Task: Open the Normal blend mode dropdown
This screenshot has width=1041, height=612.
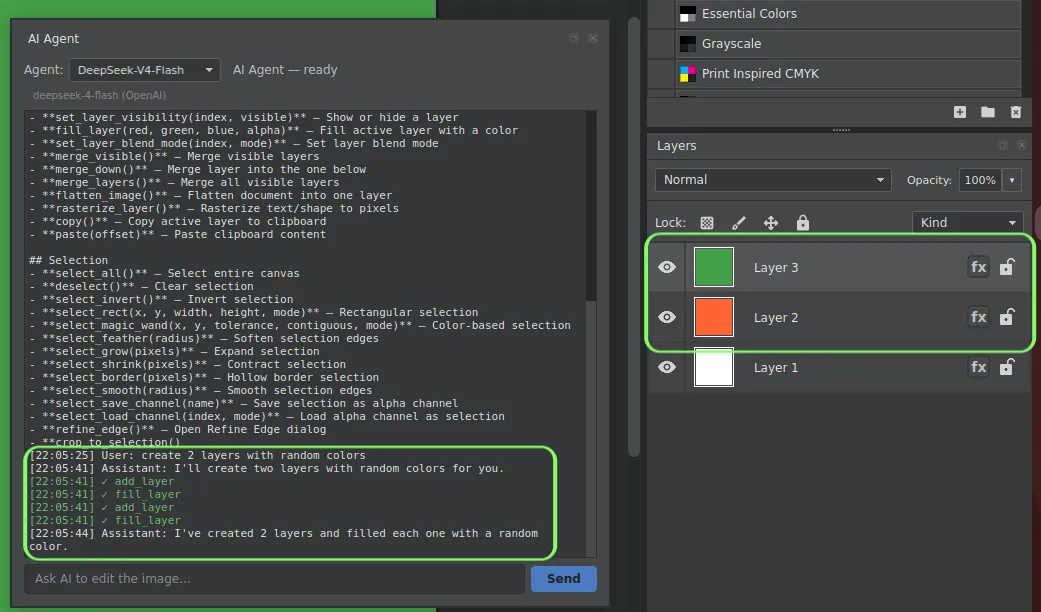Action: (x=773, y=180)
